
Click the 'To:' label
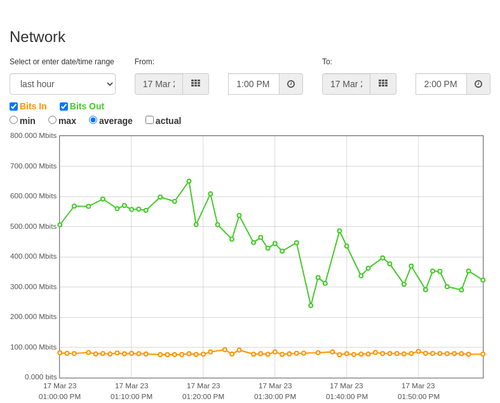pos(327,62)
